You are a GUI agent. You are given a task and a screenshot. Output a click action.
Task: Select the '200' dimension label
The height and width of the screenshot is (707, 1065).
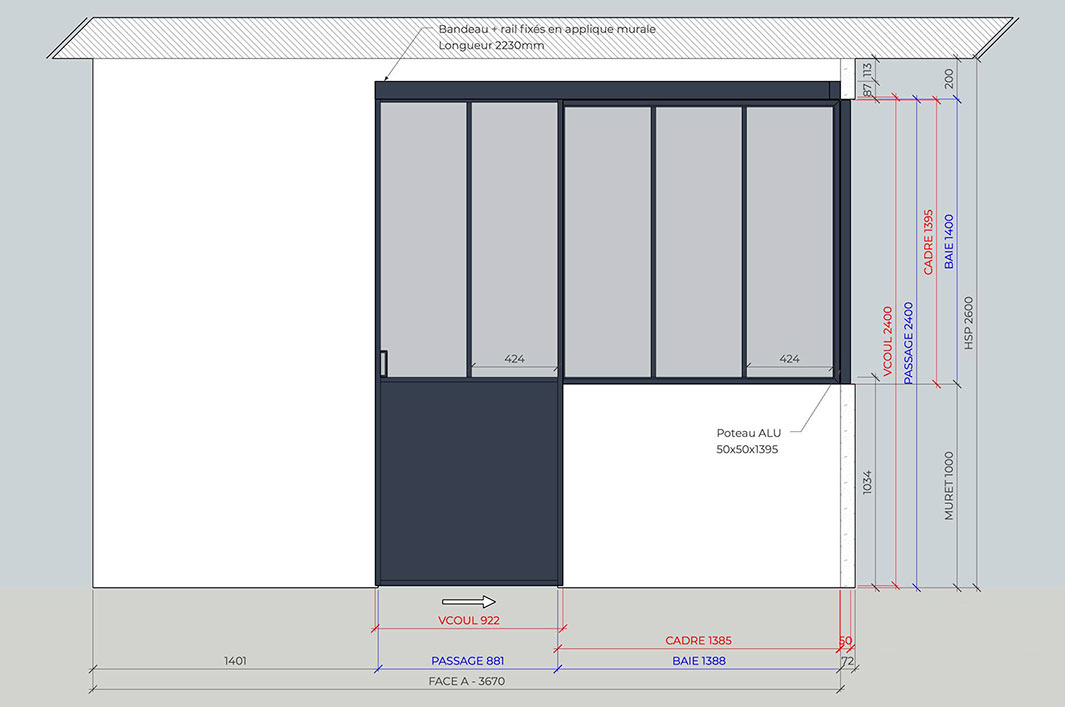pos(949,79)
